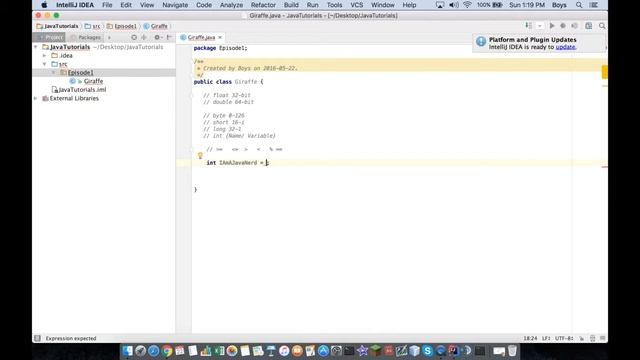The image size is (640, 360).
Task: Click the volume icon in menu bar
Action: pos(453,5)
